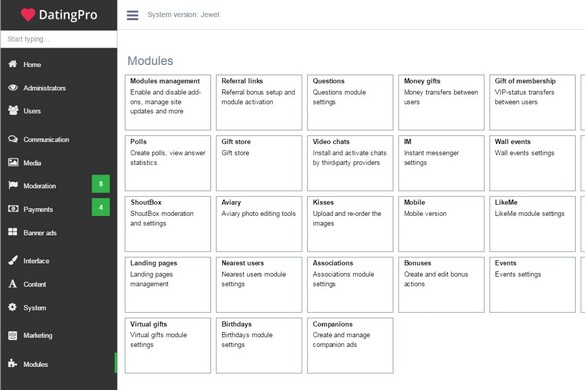
Task: Open the Modules management tile
Action: (x=168, y=102)
